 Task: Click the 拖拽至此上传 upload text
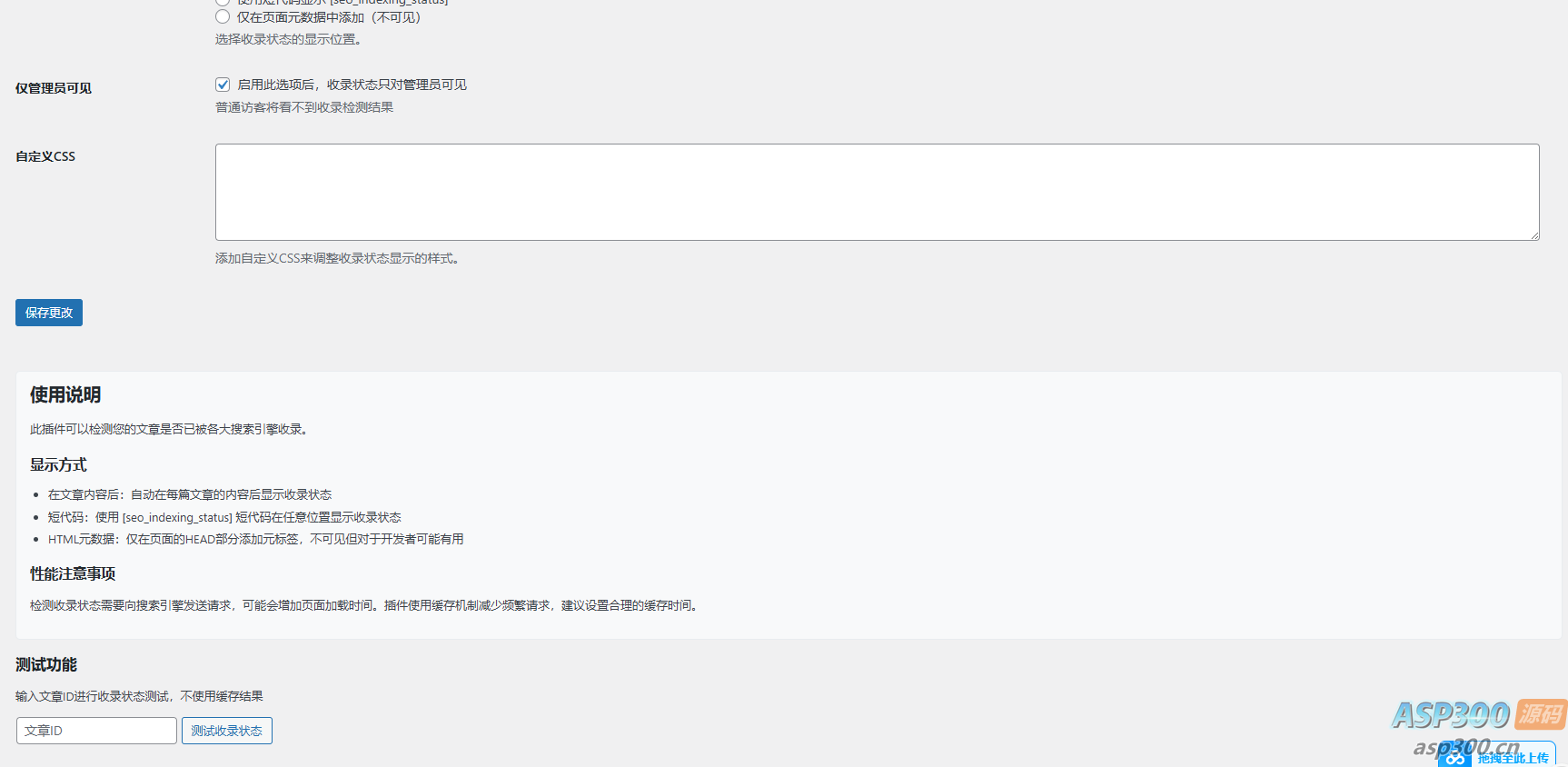1513,758
